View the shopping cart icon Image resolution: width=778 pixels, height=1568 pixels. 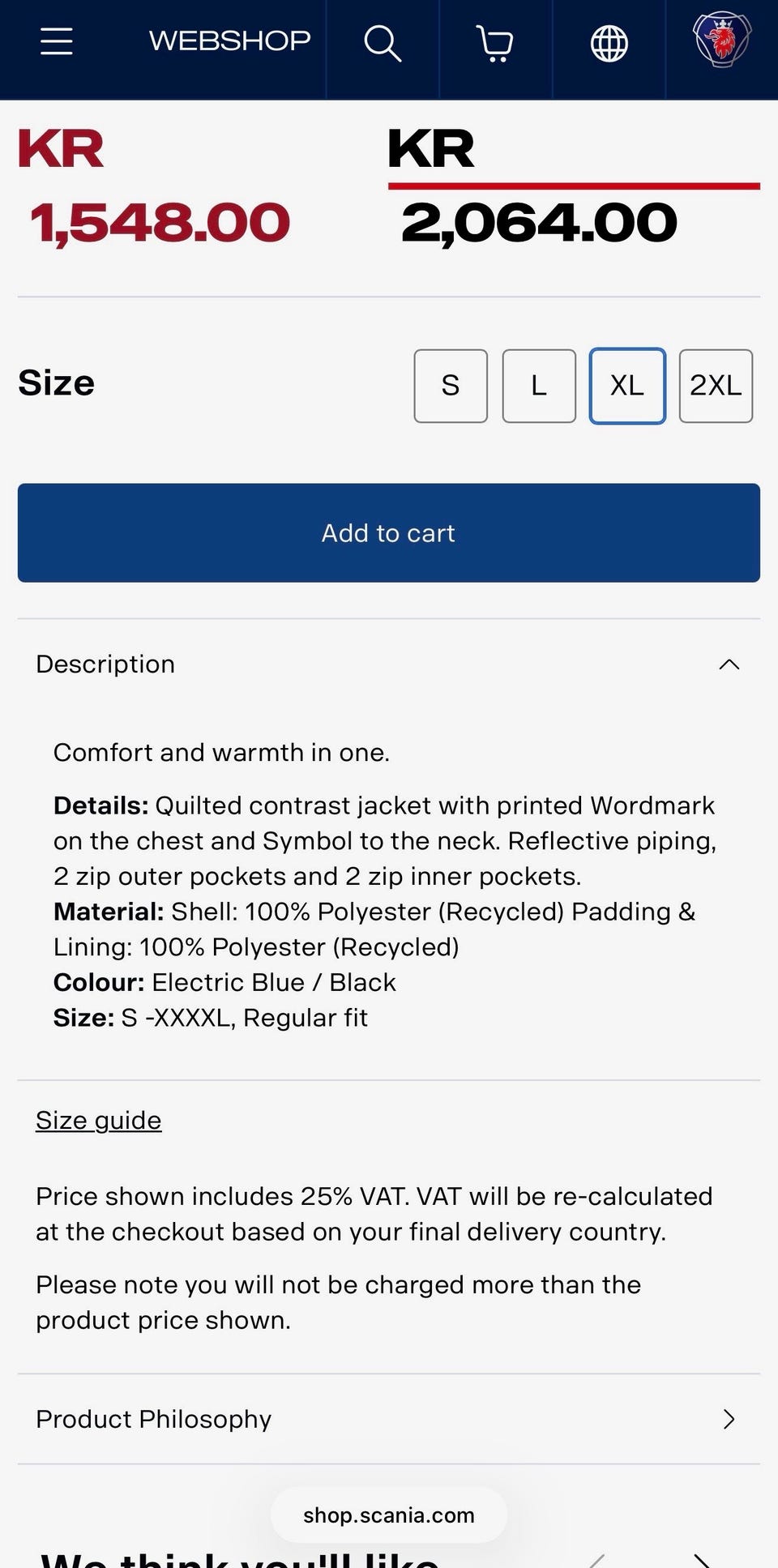pos(495,44)
